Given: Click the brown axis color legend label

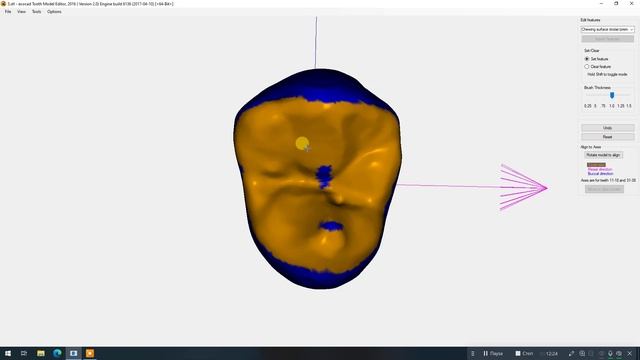Looking at the screenshot, I should (x=596, y=164).
